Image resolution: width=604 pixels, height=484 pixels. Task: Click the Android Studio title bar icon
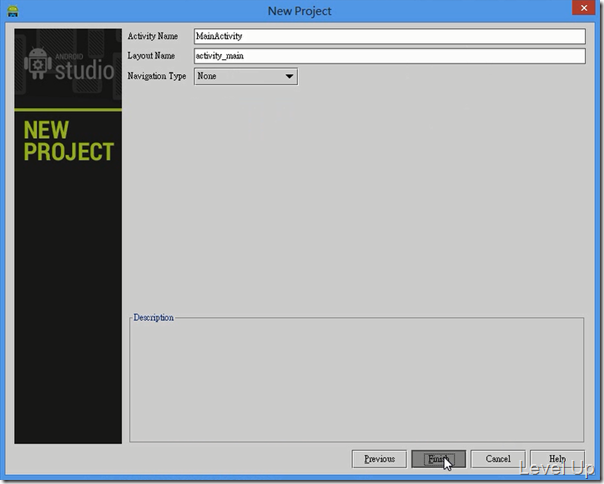tap(13, 11)
